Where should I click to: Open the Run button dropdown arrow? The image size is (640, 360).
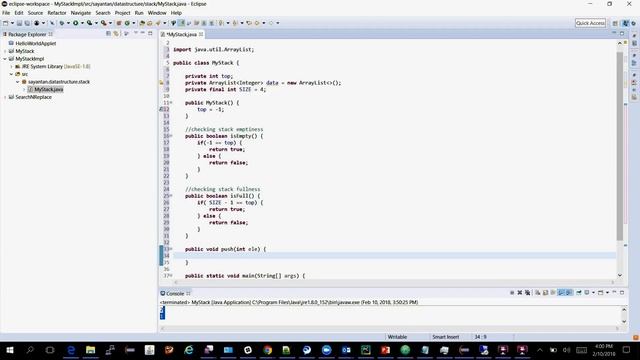pos(82,23)
